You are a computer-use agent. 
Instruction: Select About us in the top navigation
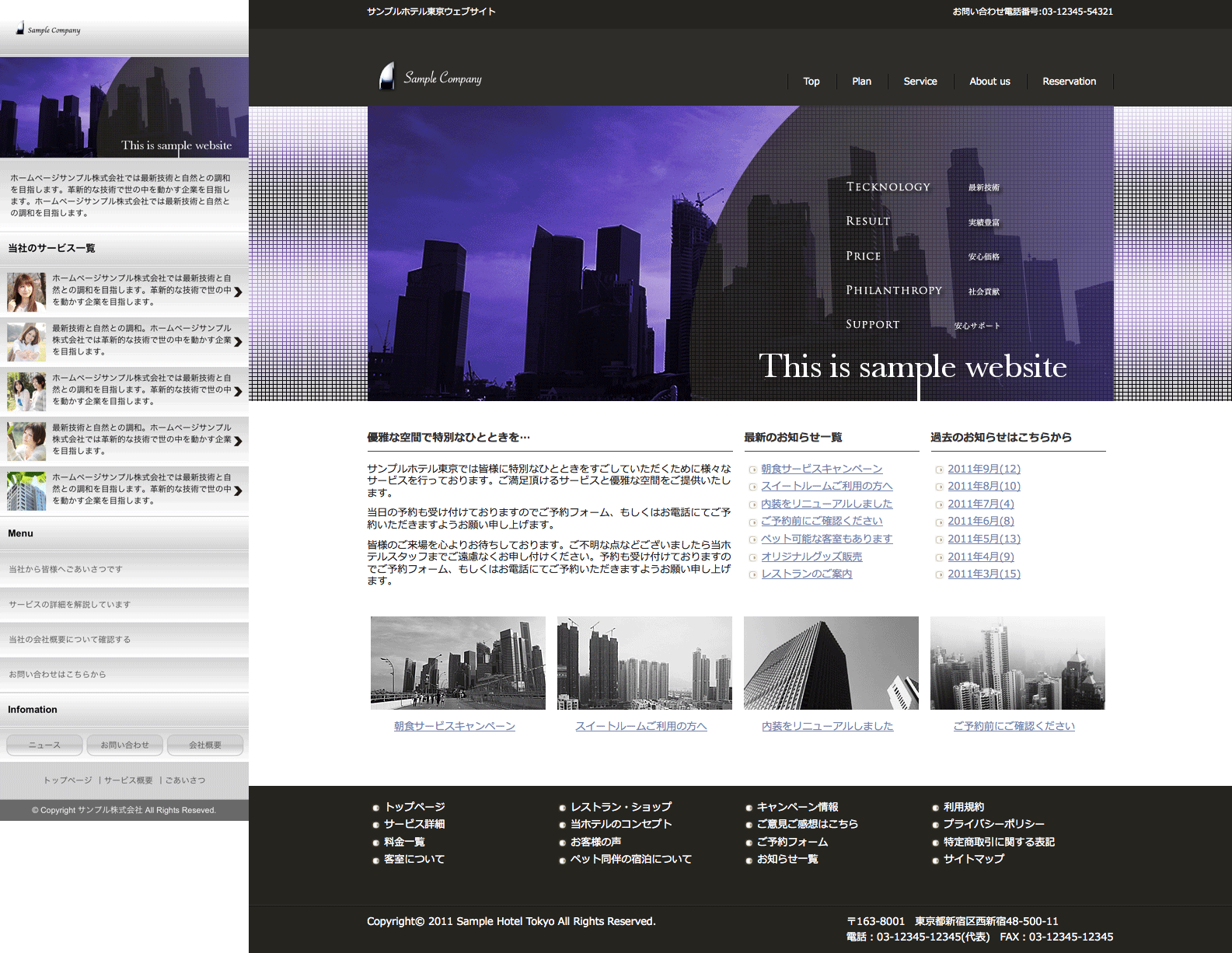(989, 82)
